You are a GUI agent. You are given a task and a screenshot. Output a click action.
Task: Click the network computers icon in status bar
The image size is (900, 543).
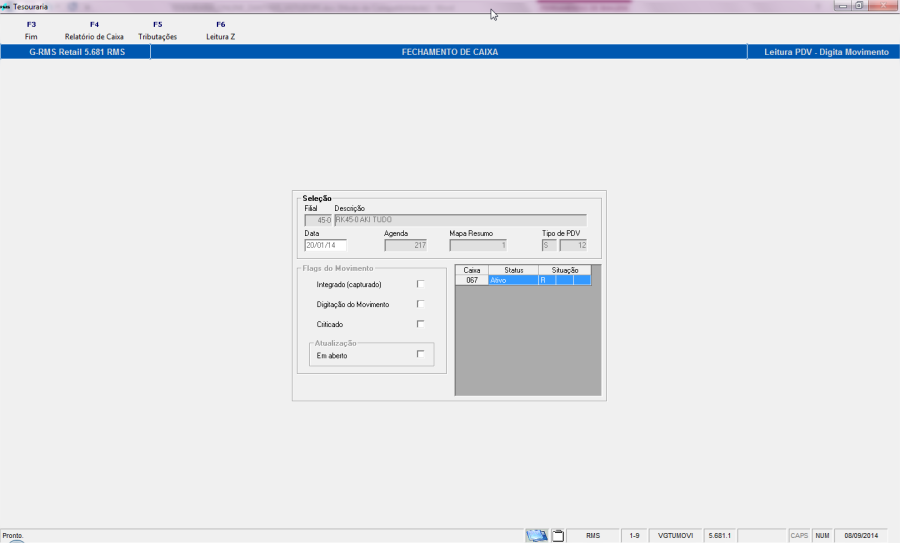click(x=537, y=536)
